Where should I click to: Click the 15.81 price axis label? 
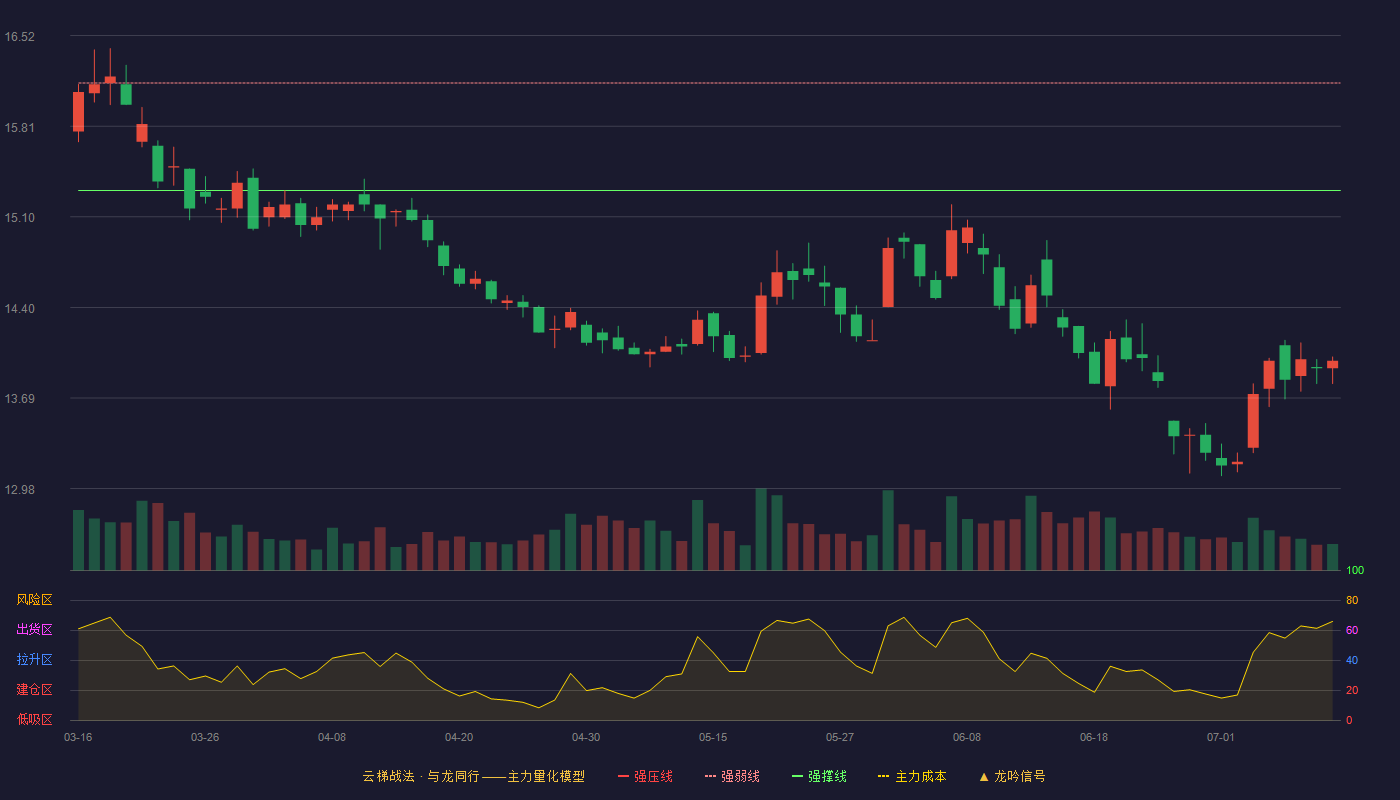click(19, 128)
